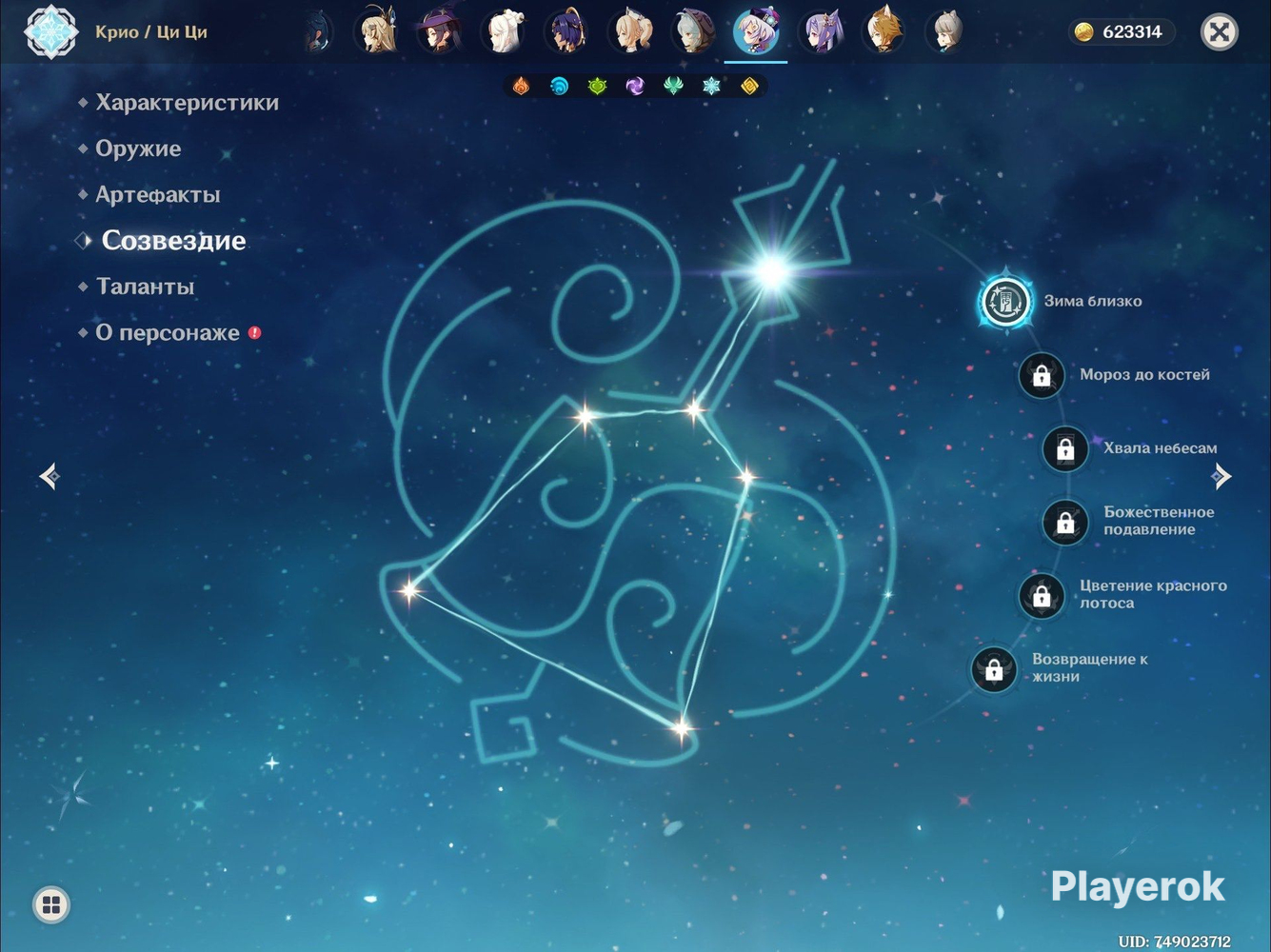Screen dimensions: 1271x952
Task: Switch to the purple witch hat character portrait
Action: 440,31
